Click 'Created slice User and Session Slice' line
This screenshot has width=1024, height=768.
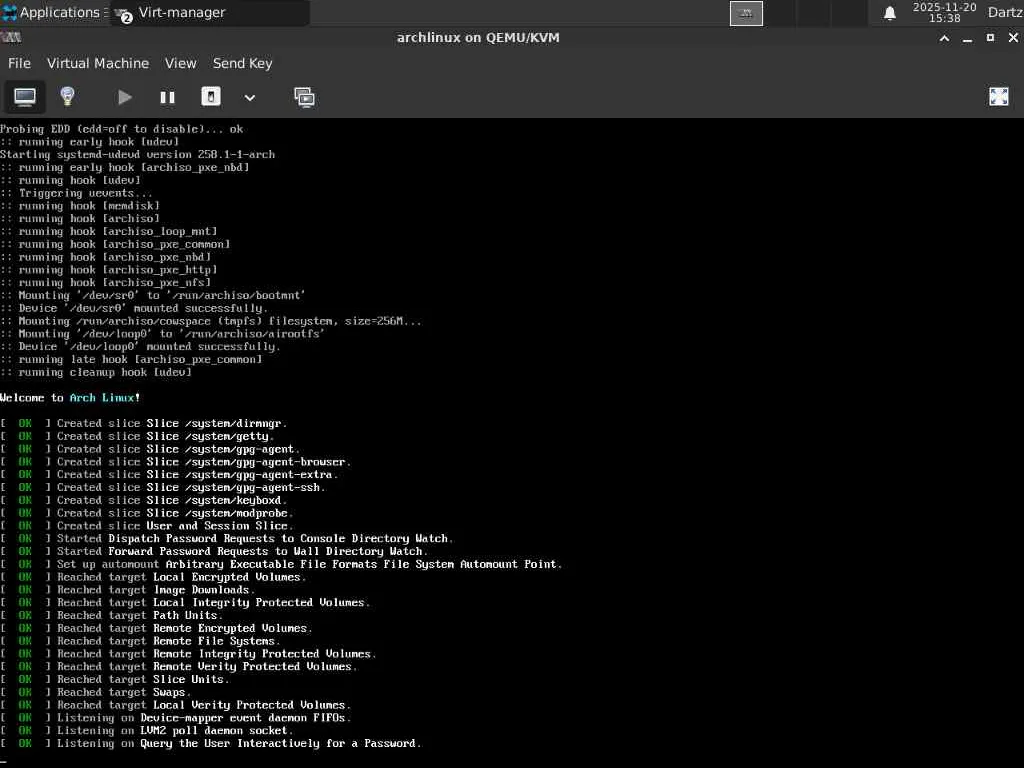(x=147, y=526)
